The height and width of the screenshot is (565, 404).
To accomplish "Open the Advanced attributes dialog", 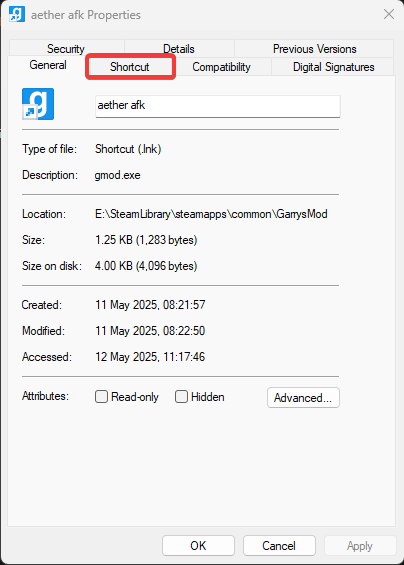I will (303, 397).
